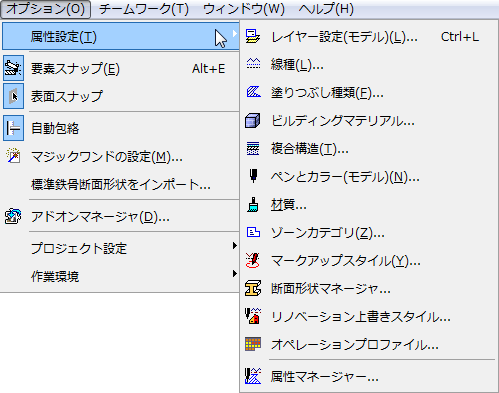Toggle the 自動包絡 icon
The width and height of the screenshot is (499, 393).
click(x=13, y=128)
